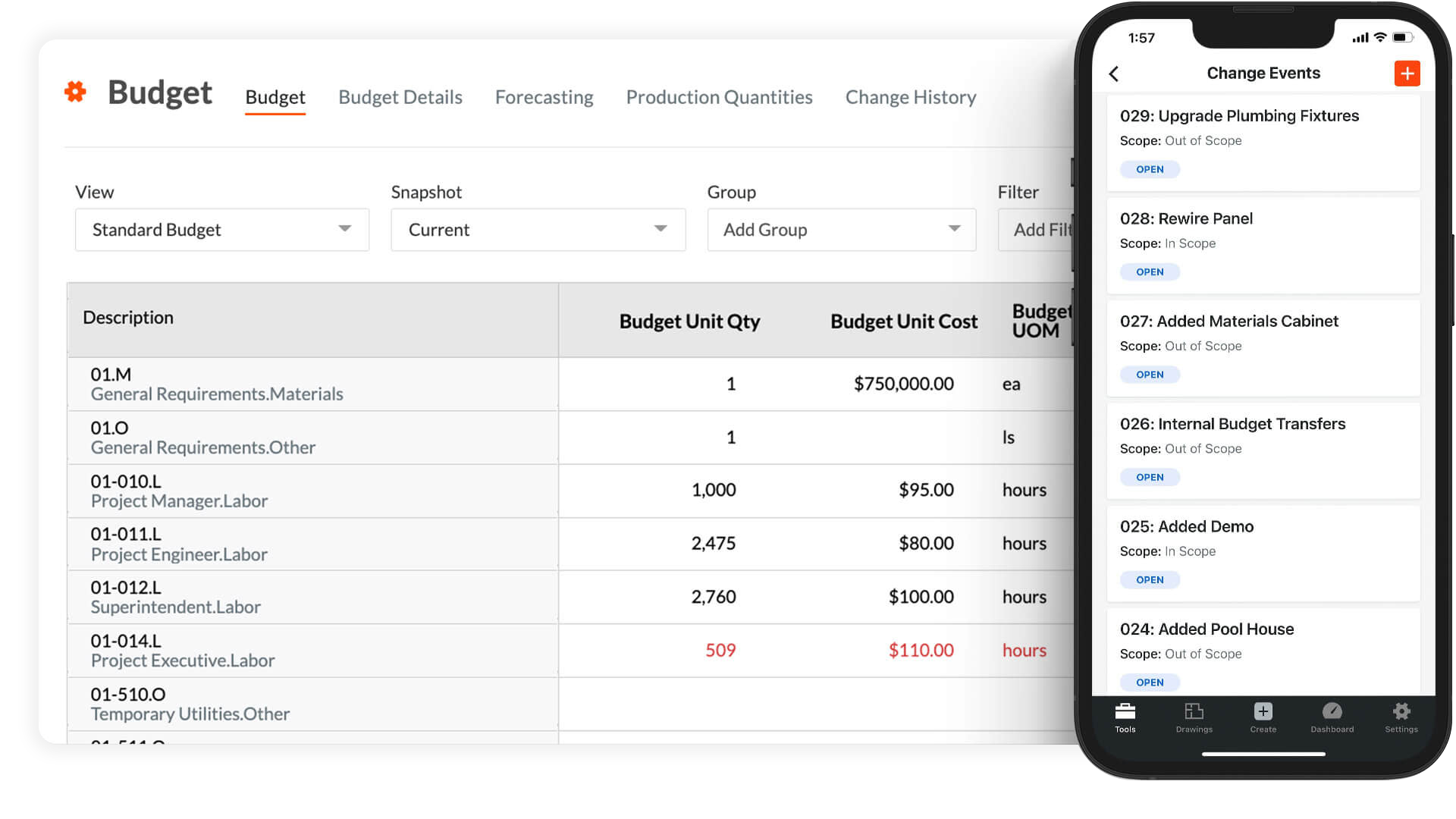Click the orange Procore flower logo near Budget
This screenshot has width=1456, height=819.
76,93
